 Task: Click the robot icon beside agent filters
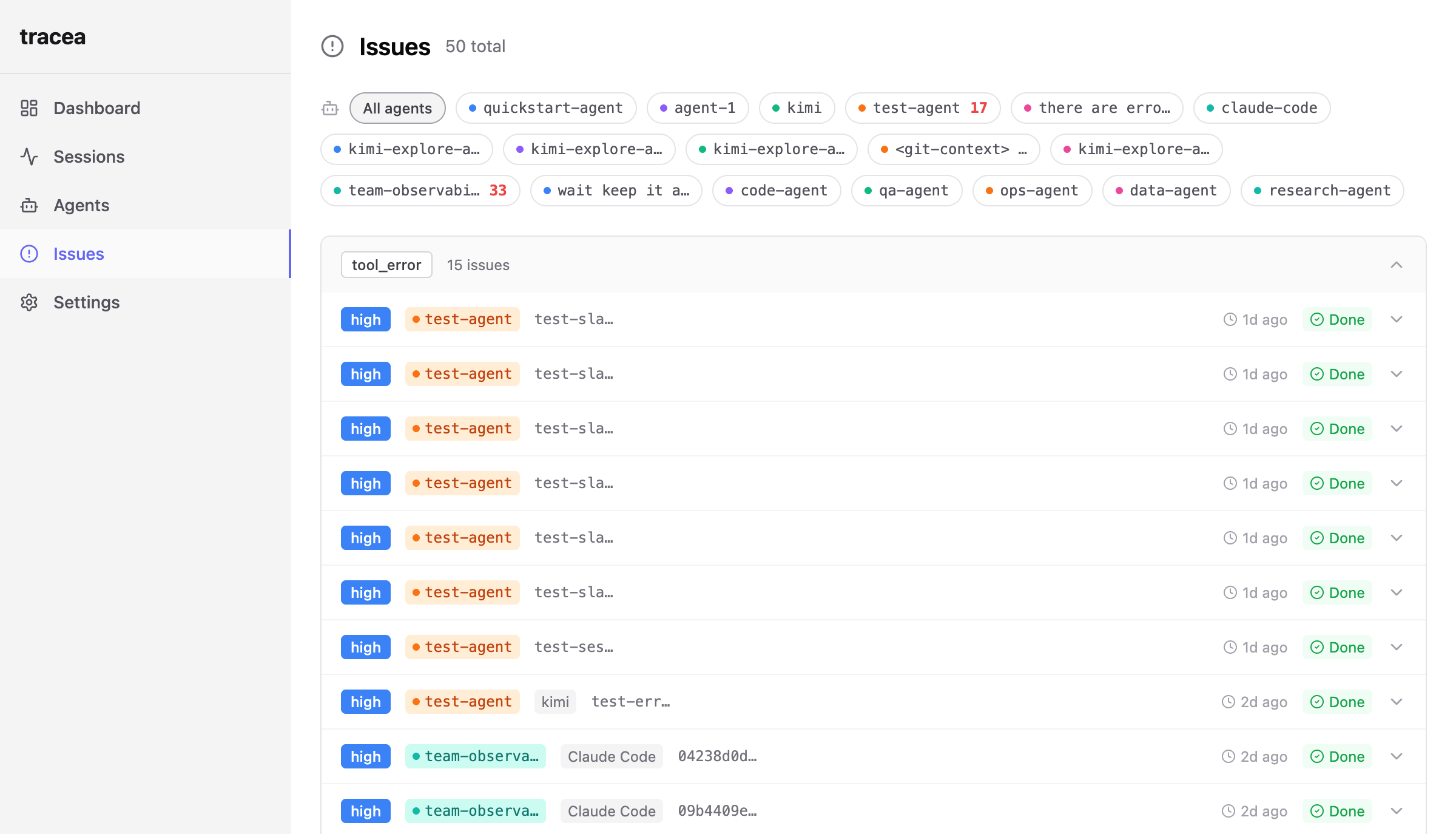pos(330,108)
